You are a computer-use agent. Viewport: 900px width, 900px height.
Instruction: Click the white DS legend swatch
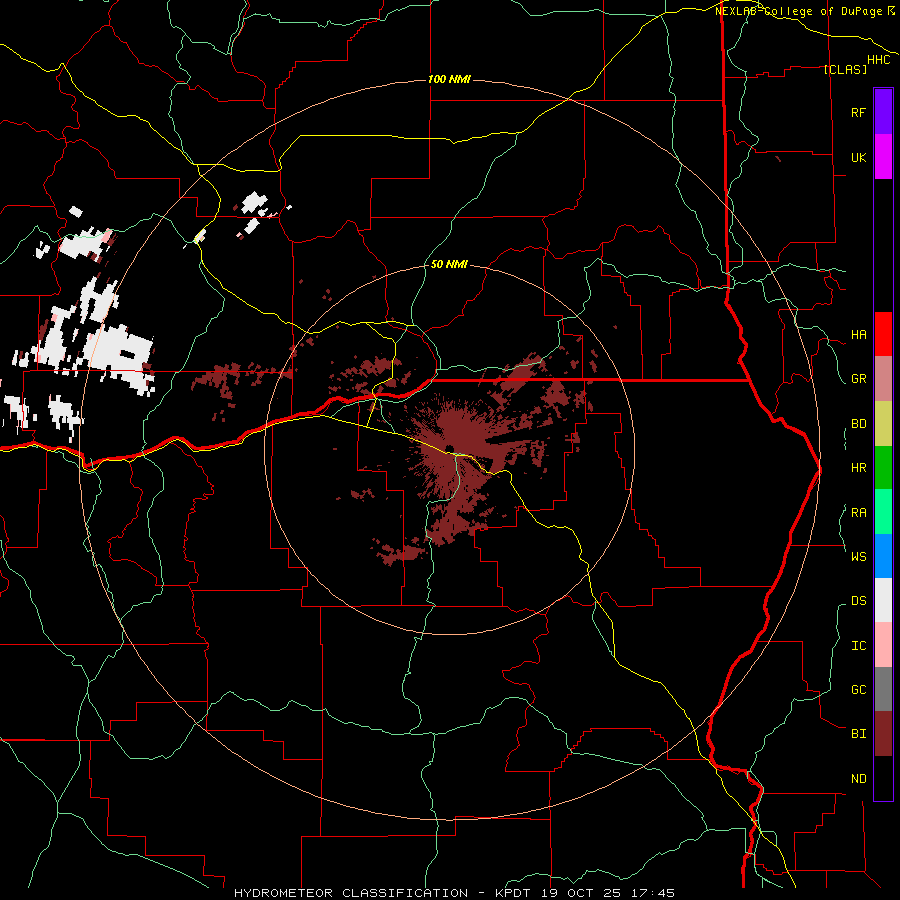[x=883, y=600]
